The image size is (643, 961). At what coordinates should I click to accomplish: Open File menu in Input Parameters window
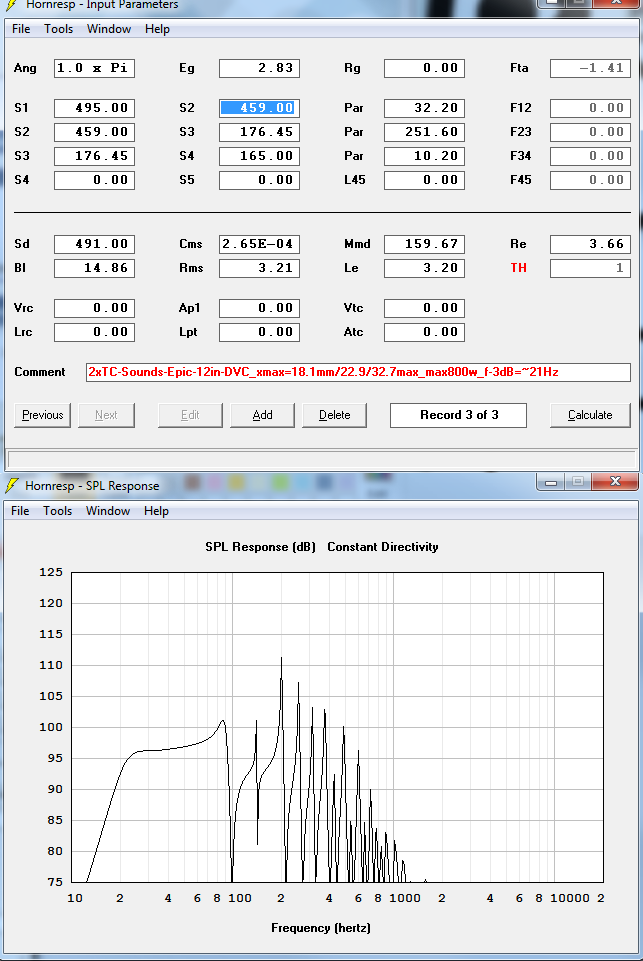21,29
